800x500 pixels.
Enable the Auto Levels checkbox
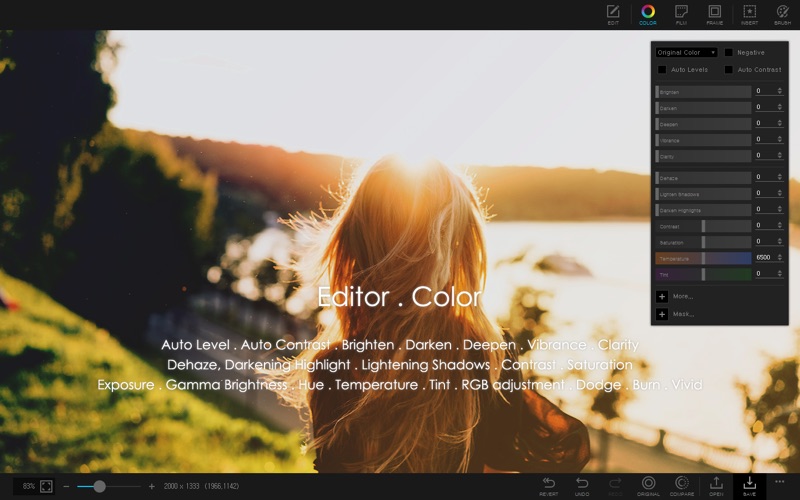pos(662,69)
